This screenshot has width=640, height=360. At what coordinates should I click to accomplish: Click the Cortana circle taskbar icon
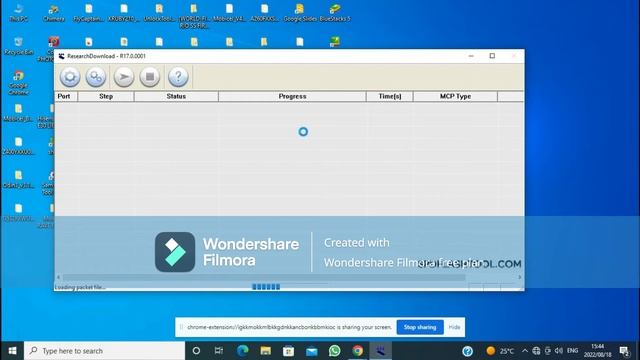(196, 351)
